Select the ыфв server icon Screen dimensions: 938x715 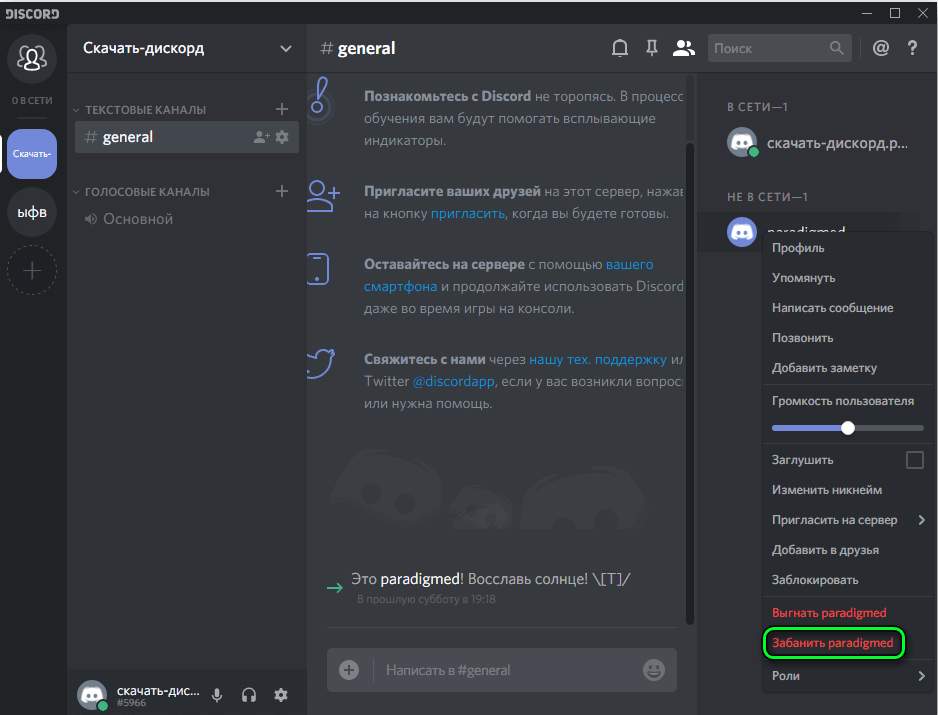click(32, 212)
